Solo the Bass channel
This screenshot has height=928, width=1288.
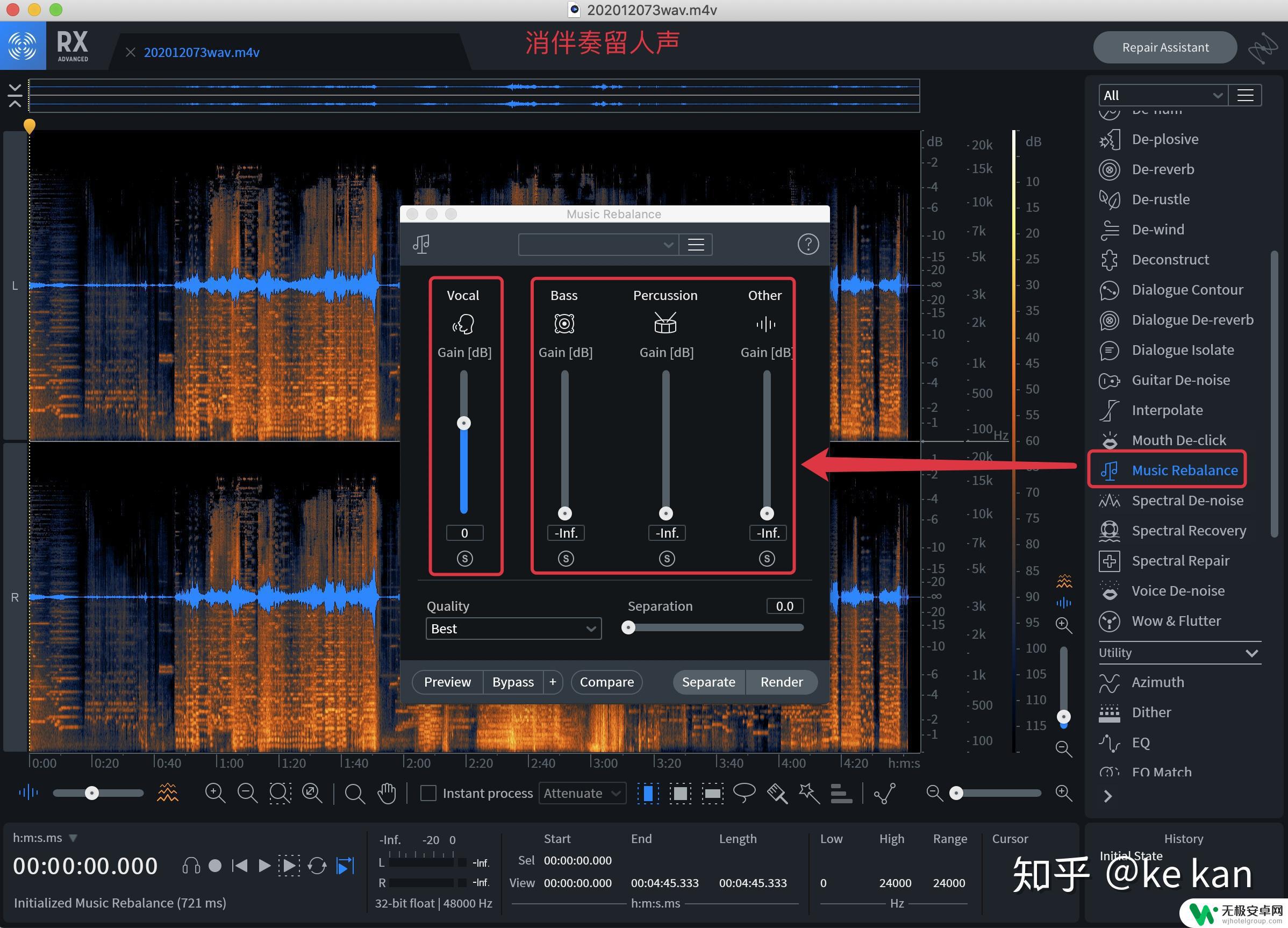coord(566,558)
